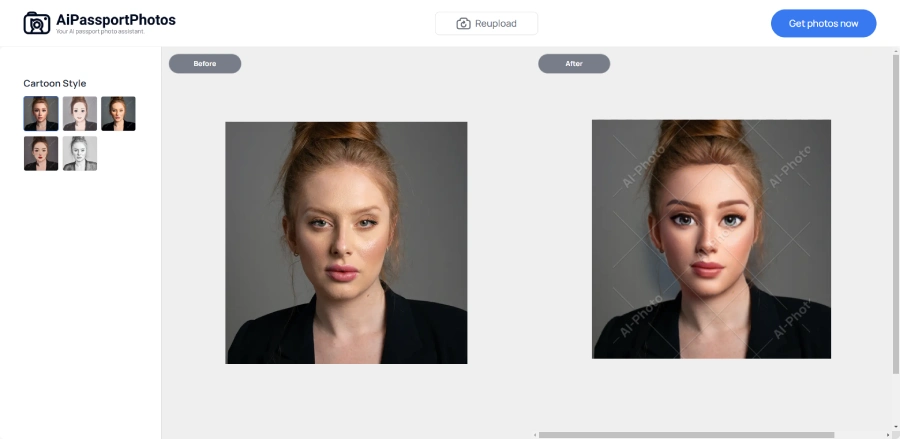Select the first realistic 3D cartoon style thumbnail
Screen dimensions: 900x439
pos(41,114)
